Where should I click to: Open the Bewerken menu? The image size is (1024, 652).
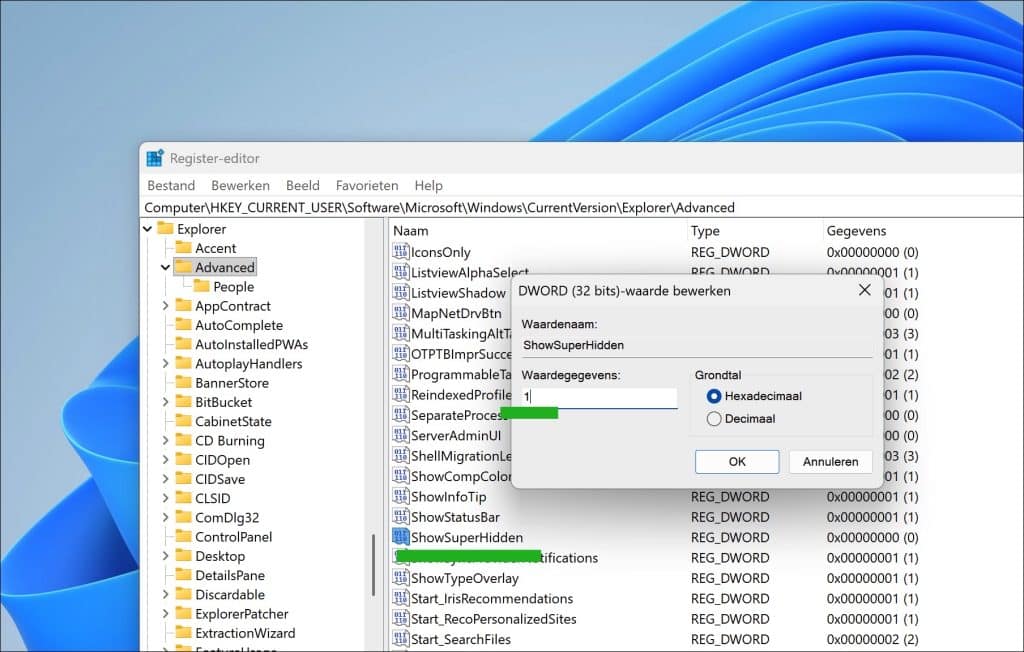coord(240,186)
